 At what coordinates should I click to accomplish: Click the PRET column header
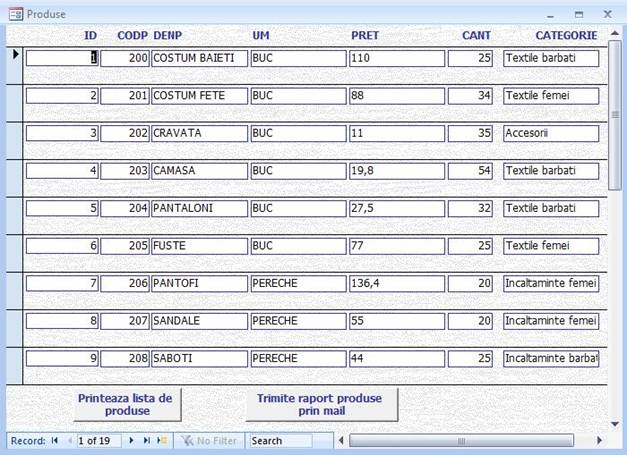coord(365,36)
